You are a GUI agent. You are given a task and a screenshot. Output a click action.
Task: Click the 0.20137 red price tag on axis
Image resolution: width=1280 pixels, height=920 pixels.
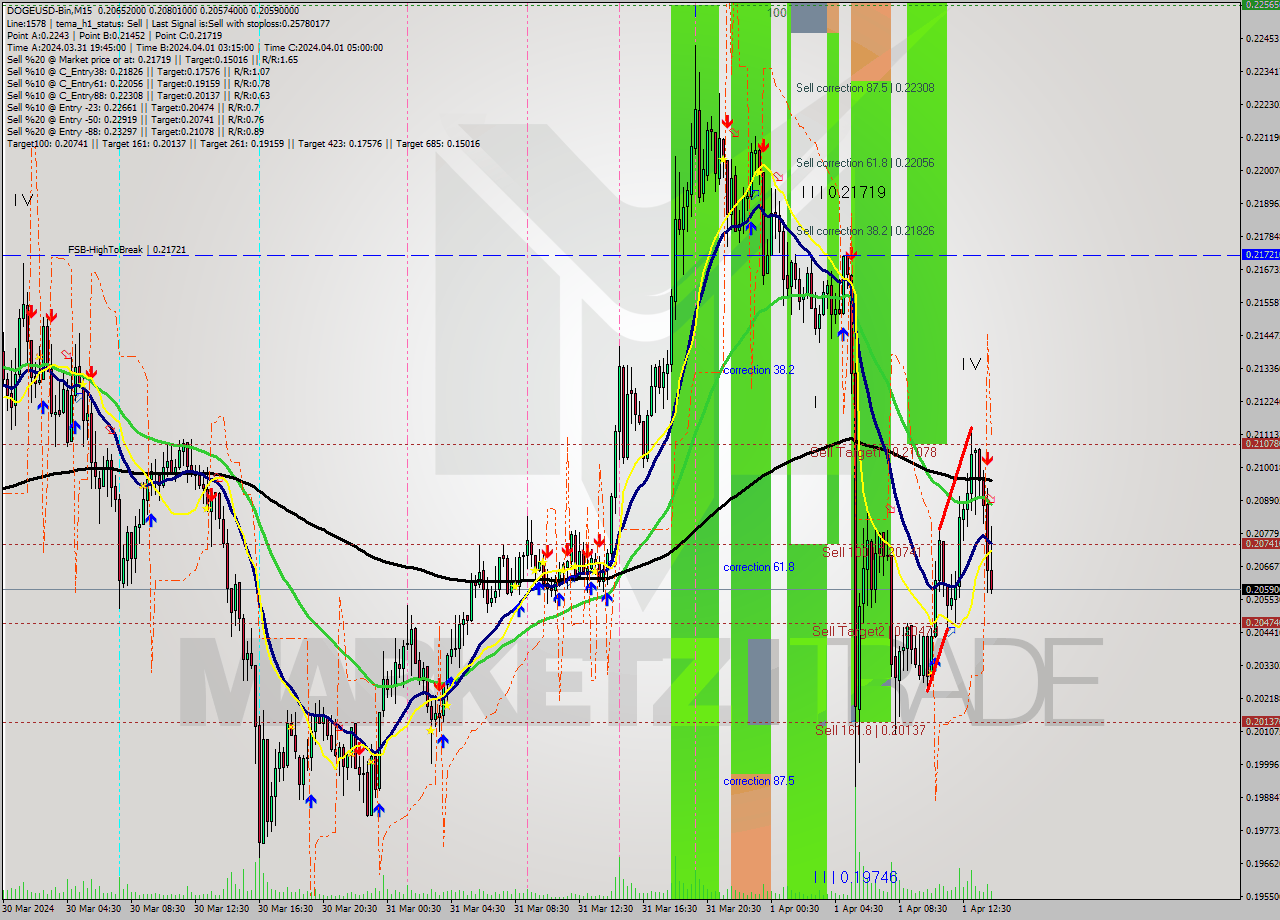point(1260,721)
